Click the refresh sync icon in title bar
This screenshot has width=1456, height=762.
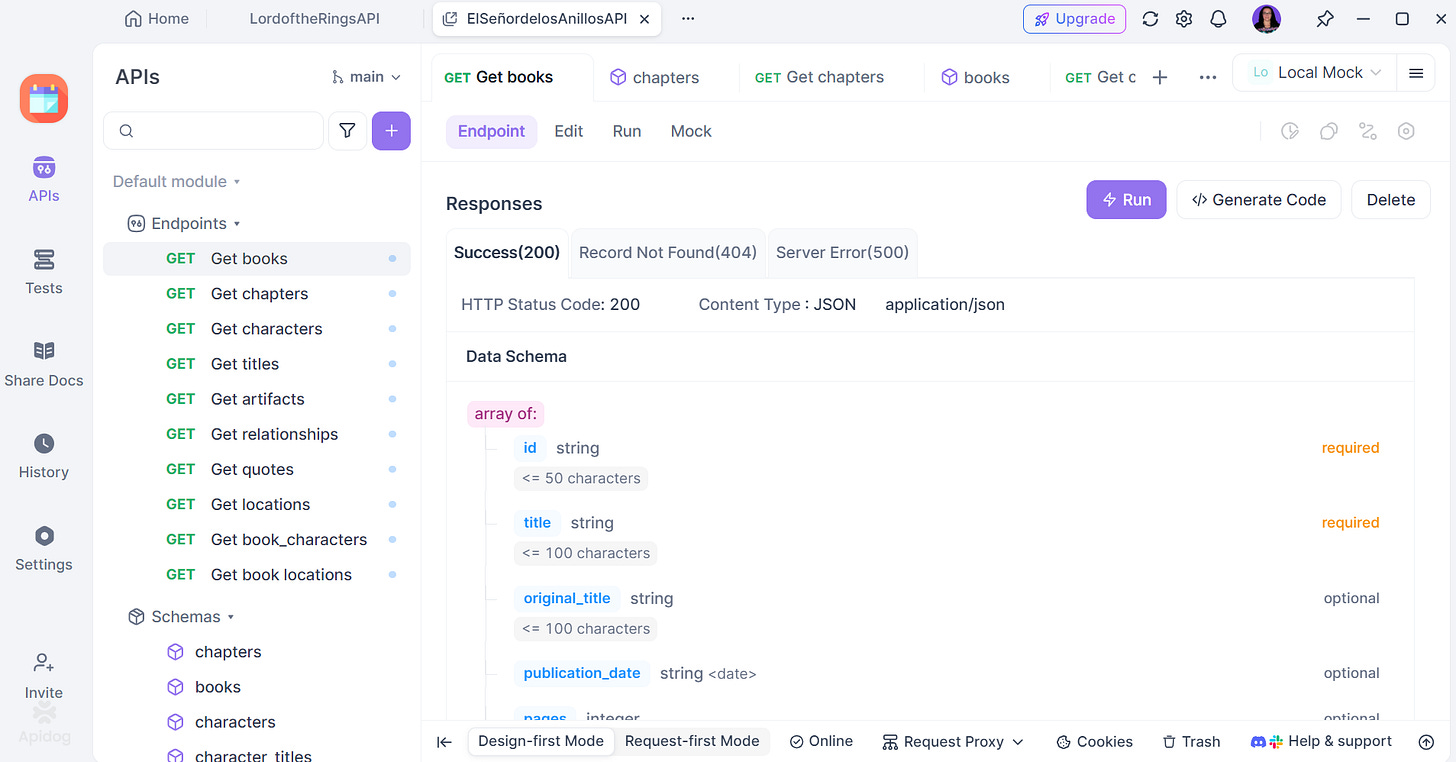click(1150, 19)
